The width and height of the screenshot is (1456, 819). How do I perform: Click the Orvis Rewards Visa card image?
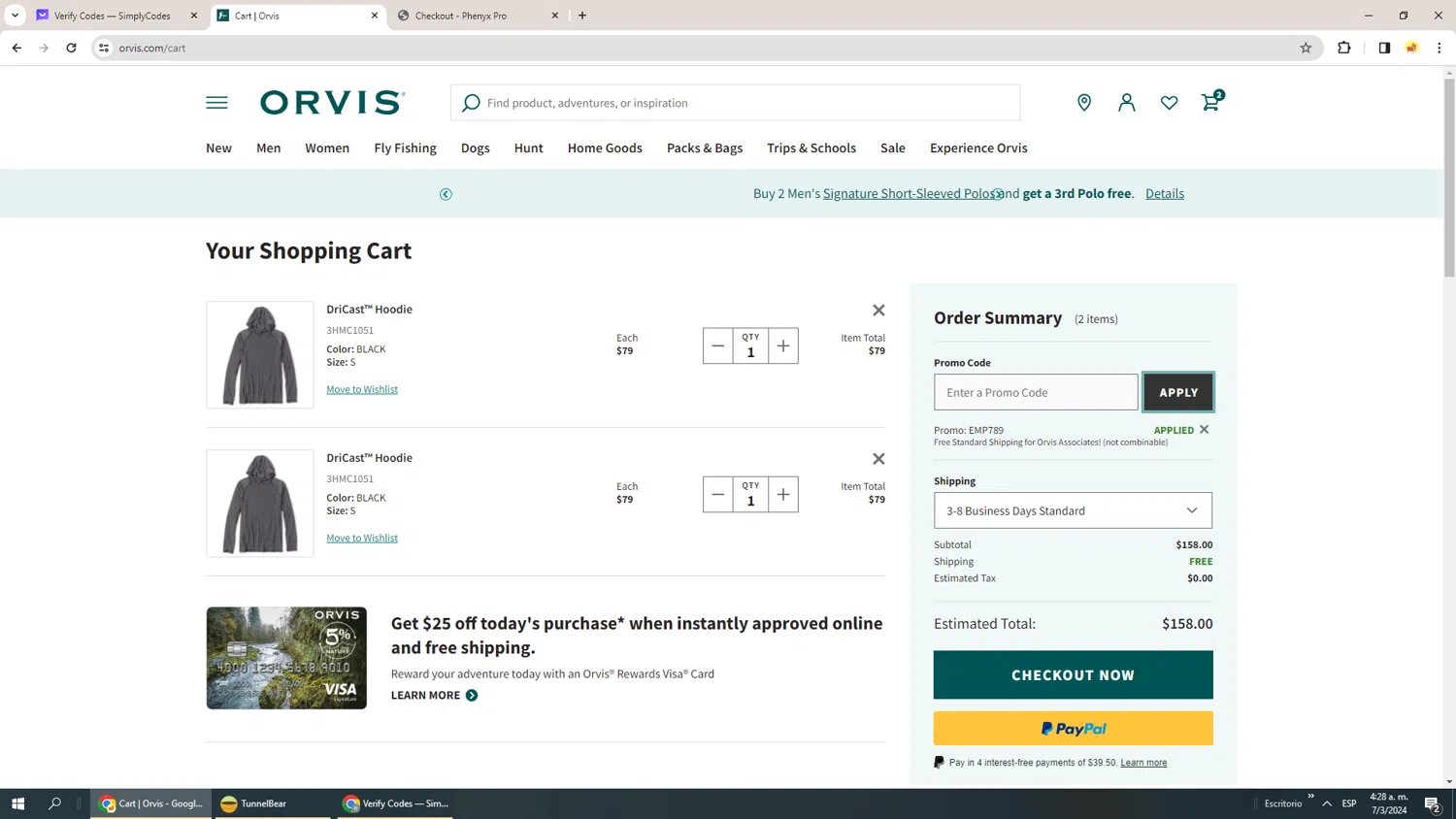tap(286, 658)
